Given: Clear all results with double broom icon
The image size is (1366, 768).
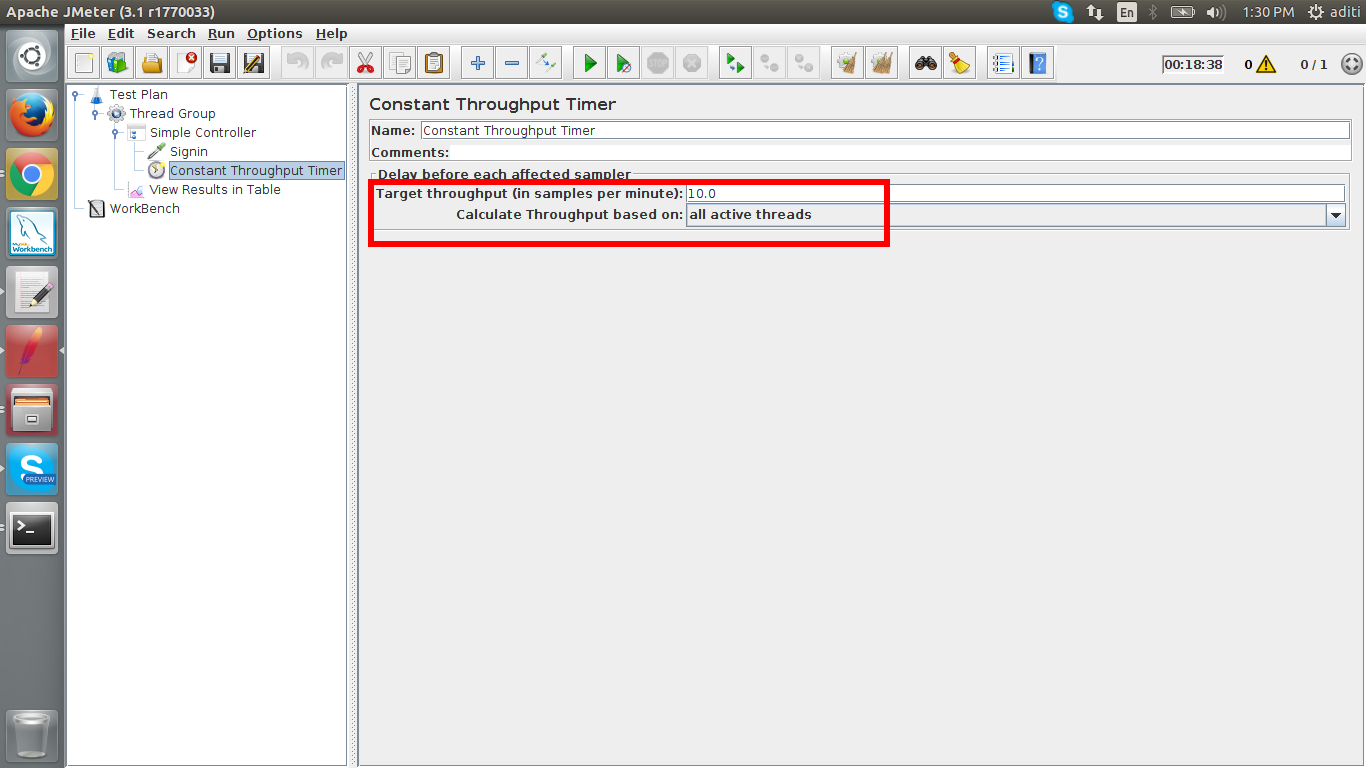Looking at the screenshot, I should click(882, 64).
